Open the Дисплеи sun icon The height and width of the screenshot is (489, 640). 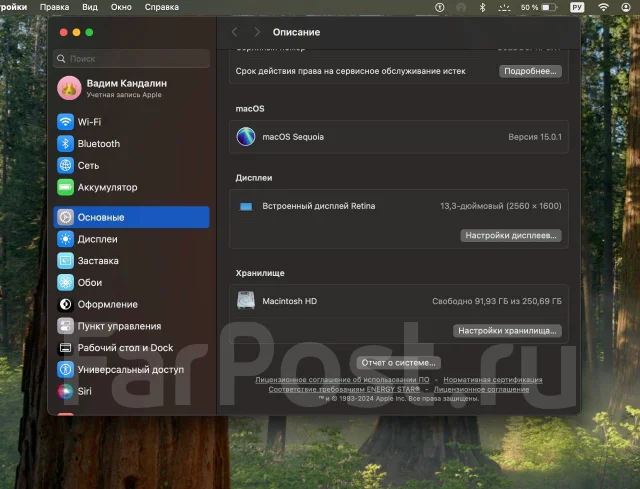tap(65, 239)
